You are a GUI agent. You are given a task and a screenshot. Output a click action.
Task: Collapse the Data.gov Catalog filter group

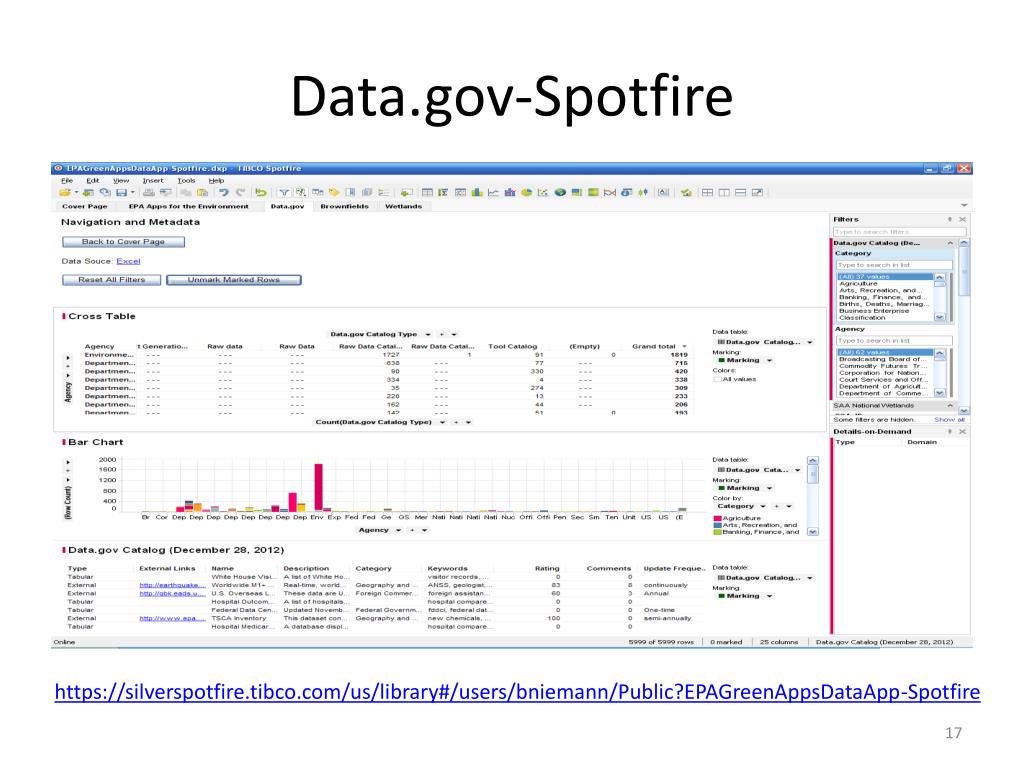pos(950,243)
